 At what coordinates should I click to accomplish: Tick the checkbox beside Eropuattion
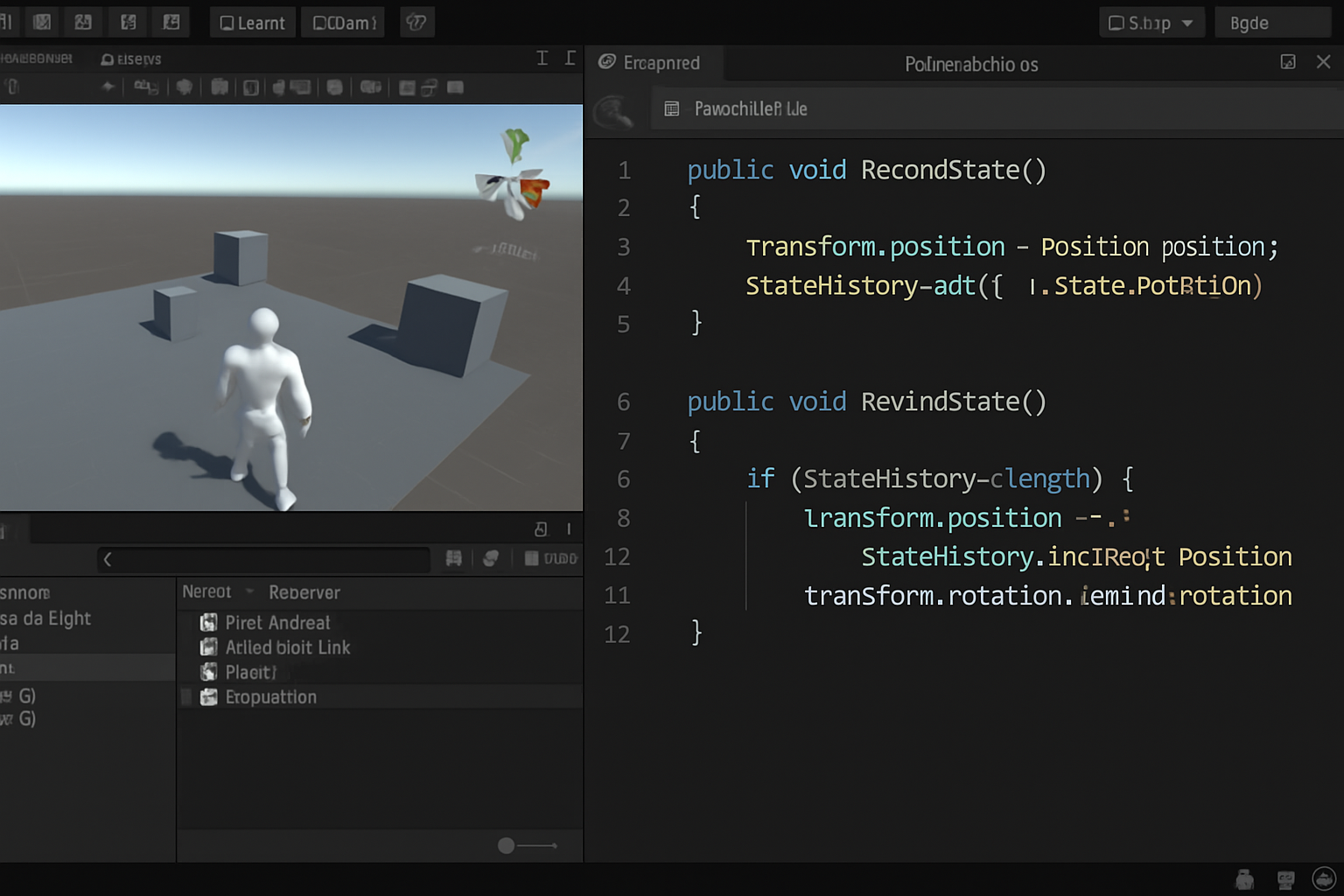click(x=185, y=697)
